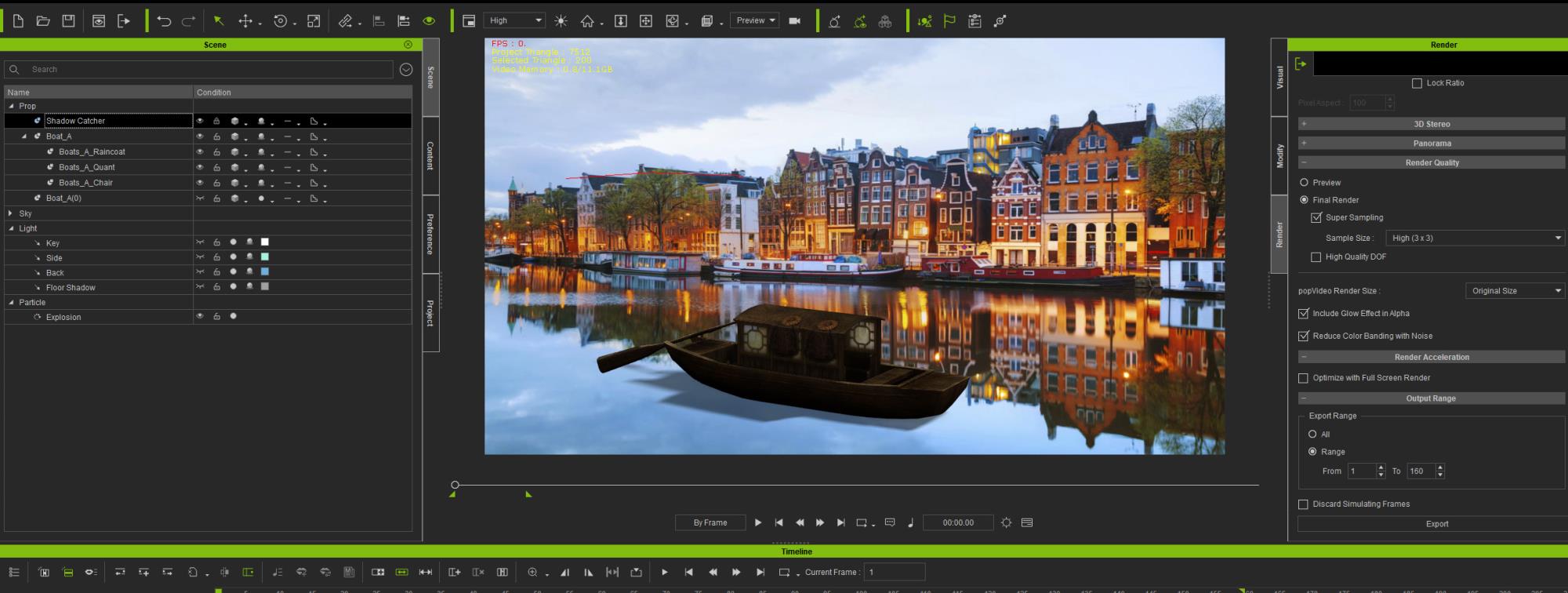Click the export icon at Render panel top
The width and height of the screenshot is (1568, 593).
click(x=1301, y=64)
